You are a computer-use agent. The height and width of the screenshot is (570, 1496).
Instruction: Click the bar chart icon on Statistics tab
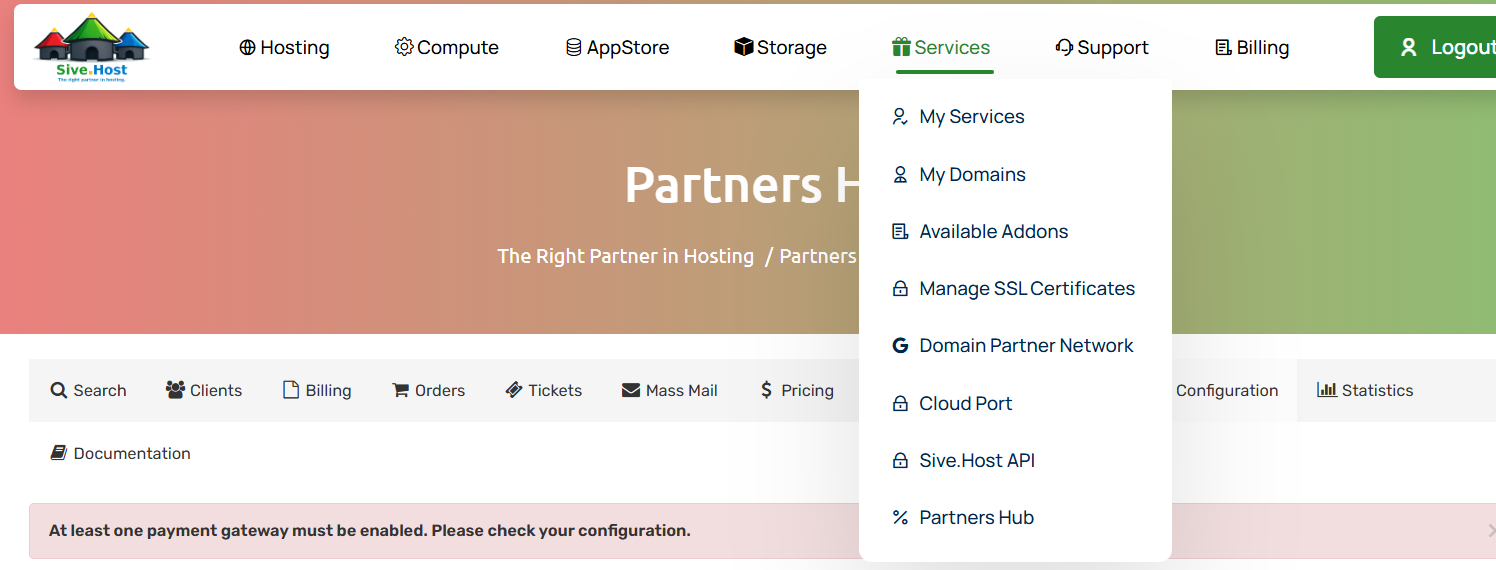[1327, 390]
